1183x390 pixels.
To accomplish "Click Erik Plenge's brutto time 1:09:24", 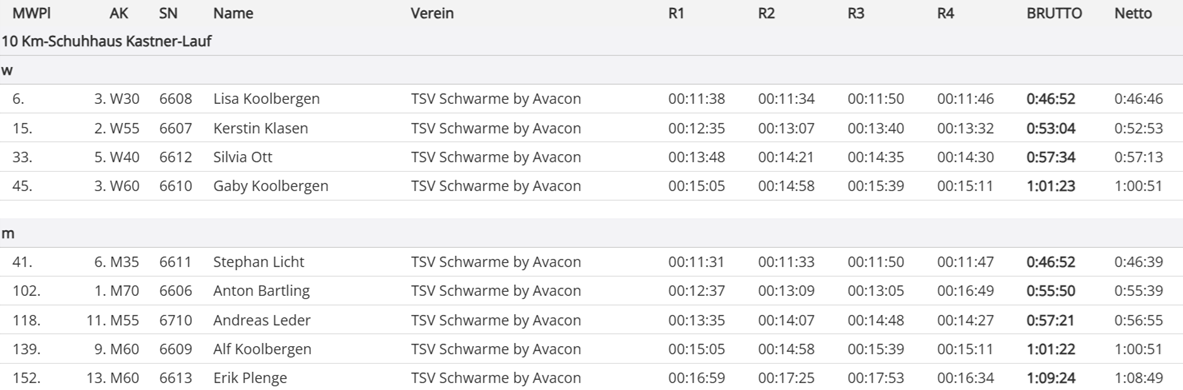I will [1051, 378].
